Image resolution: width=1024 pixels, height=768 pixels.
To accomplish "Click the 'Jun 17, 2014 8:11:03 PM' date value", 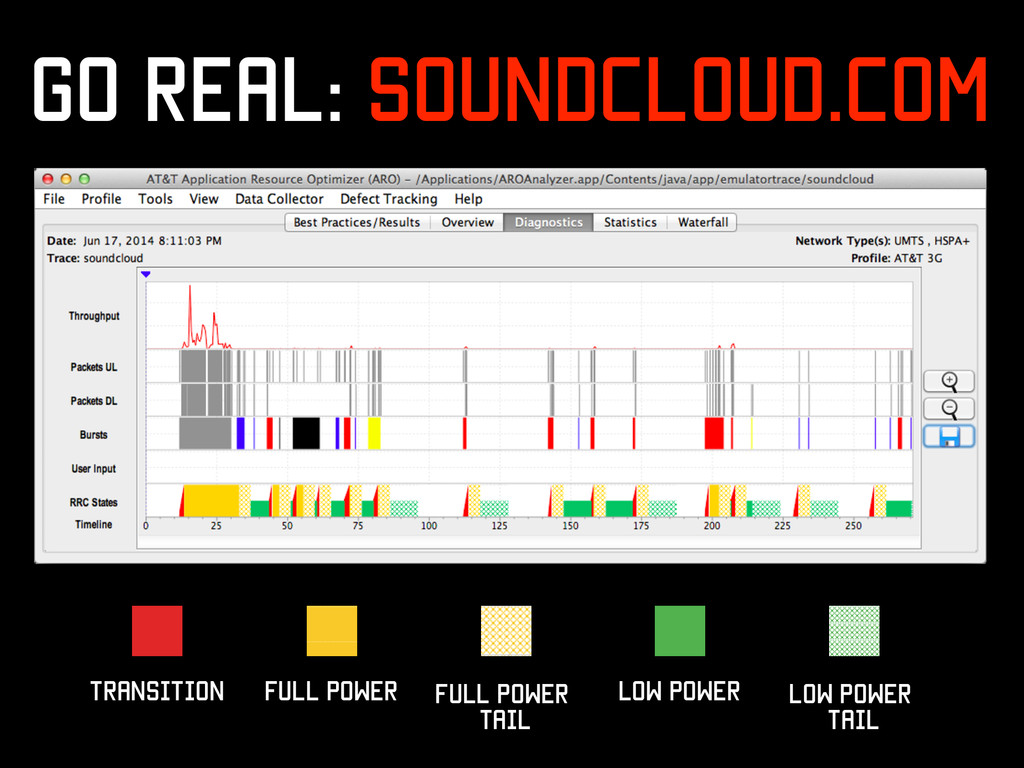I will 152,241.
